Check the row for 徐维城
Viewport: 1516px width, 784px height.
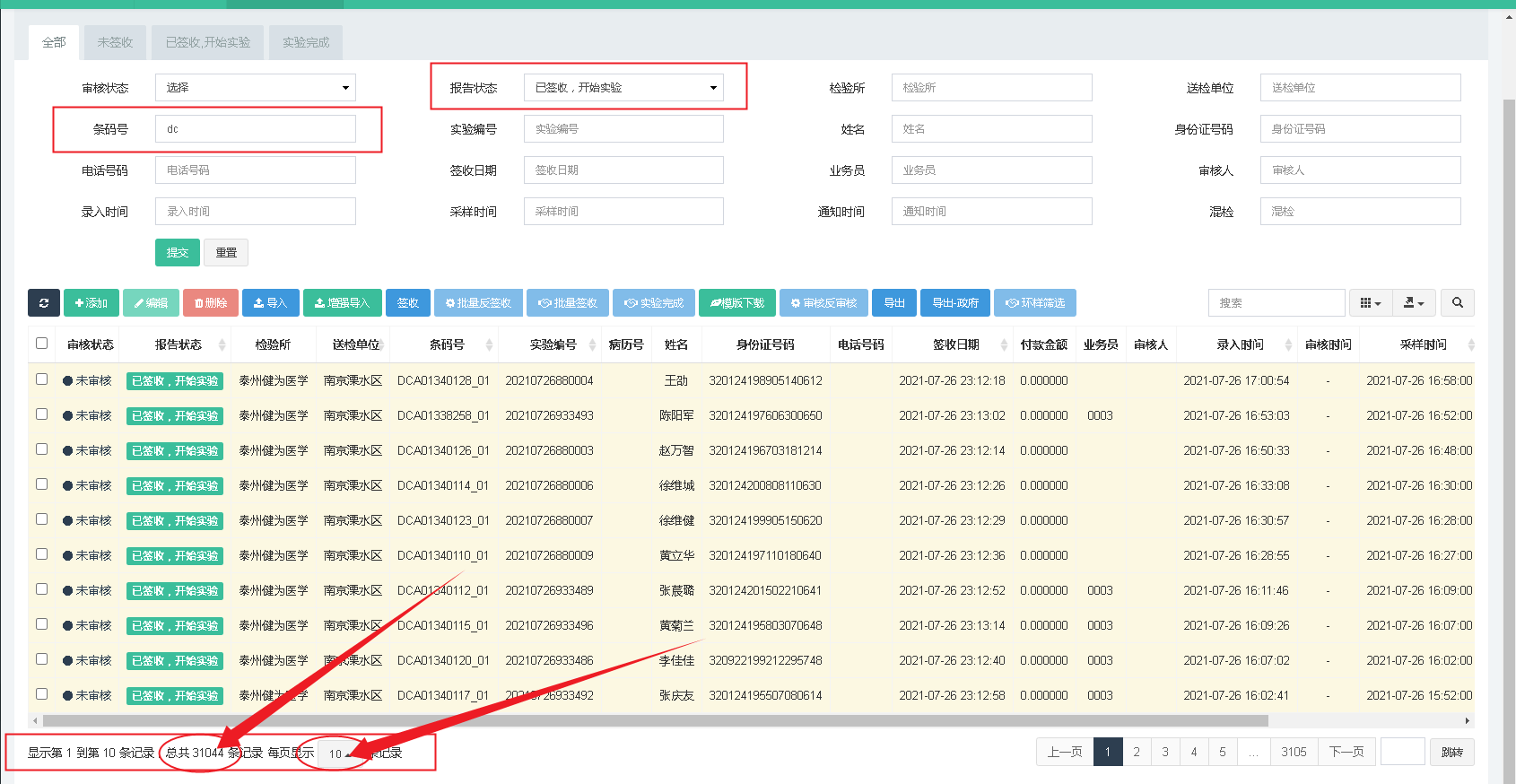[x=41, y=483]
